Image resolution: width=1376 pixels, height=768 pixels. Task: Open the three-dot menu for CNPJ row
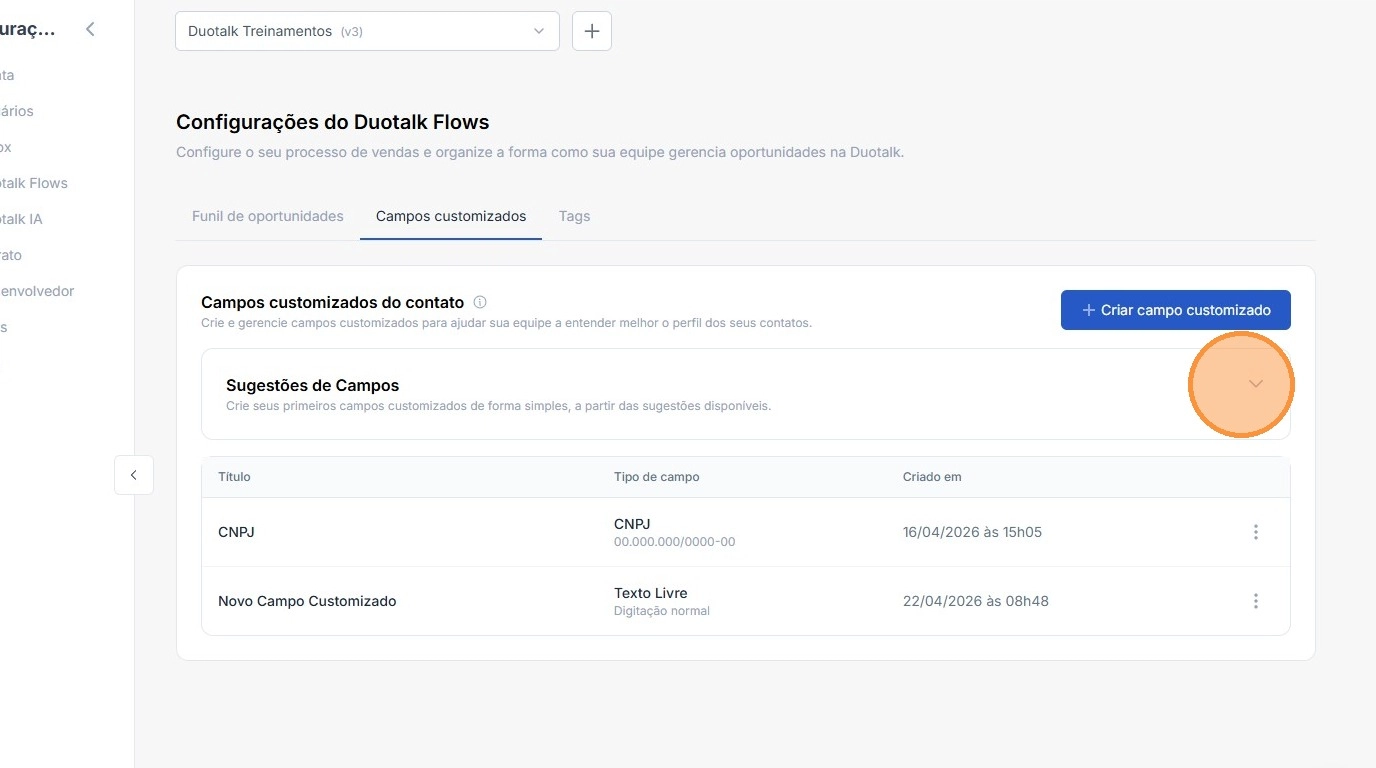[1256, 532]
